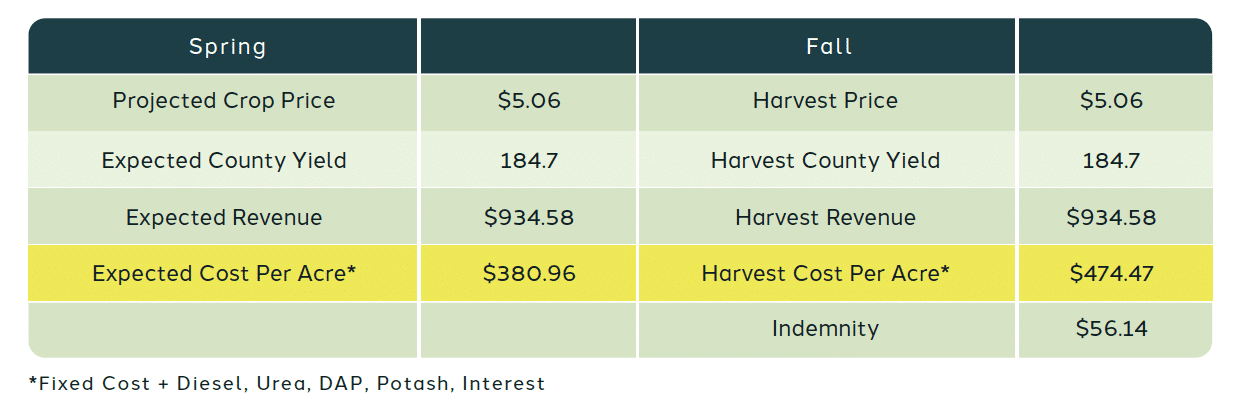Click the Spring column header

[223, 46]
